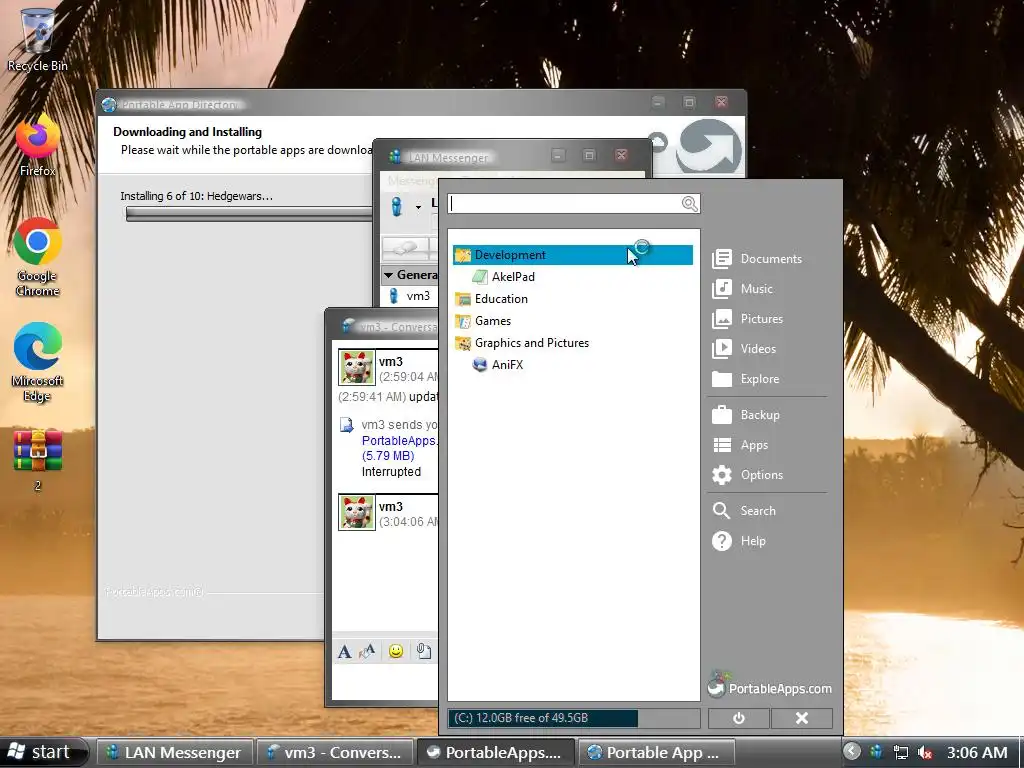Click the installation progress bar
The image size is (1024, 768).
coord(249,214)
